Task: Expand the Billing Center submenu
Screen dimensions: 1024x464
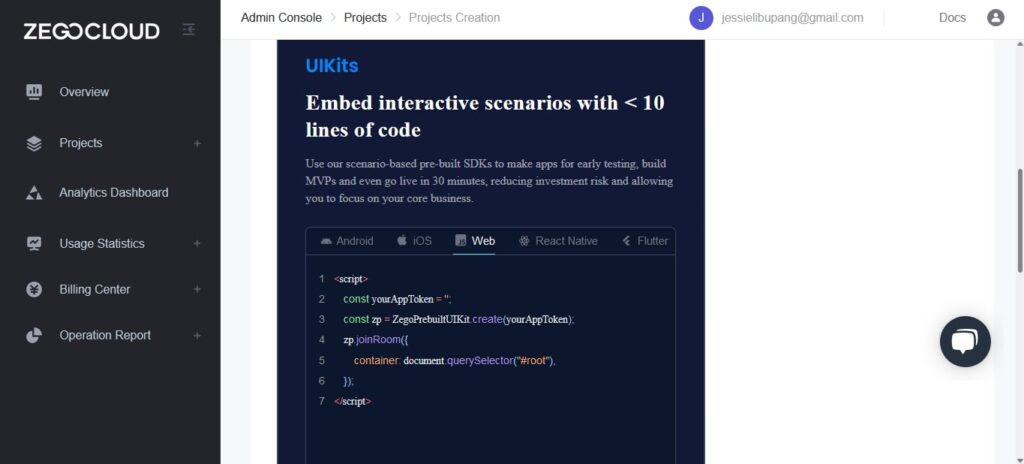Action: click(x=197, y=289)
